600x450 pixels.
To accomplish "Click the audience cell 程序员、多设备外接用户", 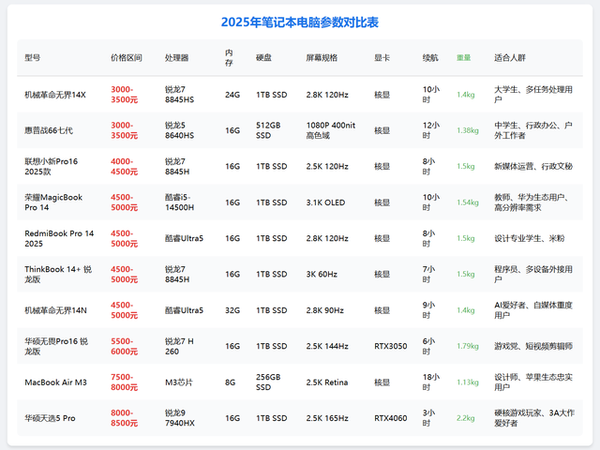I will pyautogui.click(x=533, y=274).
